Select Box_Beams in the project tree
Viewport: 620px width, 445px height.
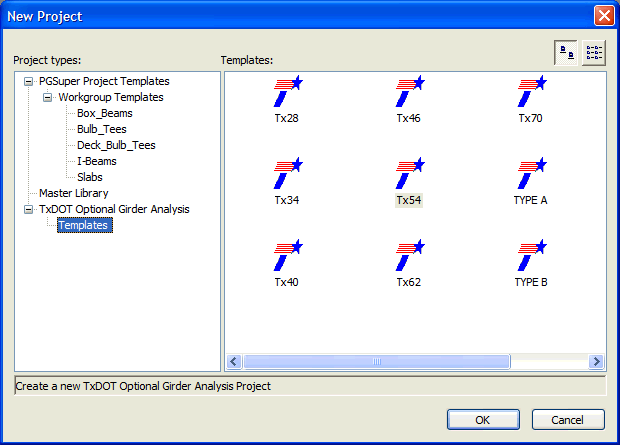(x=104, y=114)
